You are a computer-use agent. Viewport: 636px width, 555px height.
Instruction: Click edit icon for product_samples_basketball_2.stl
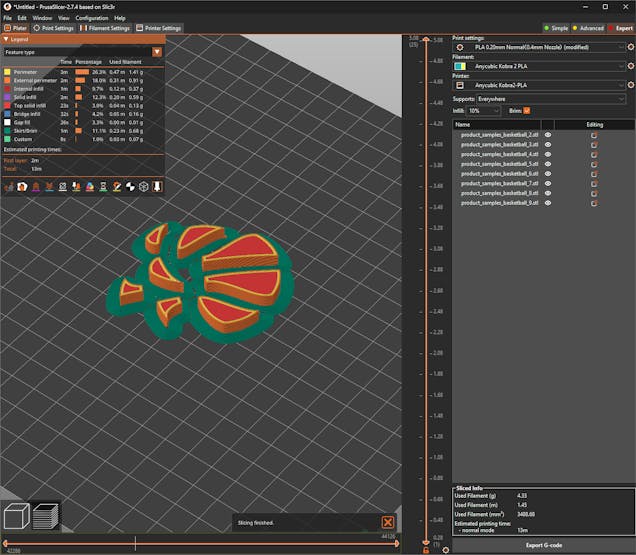(x=594, y=136)
